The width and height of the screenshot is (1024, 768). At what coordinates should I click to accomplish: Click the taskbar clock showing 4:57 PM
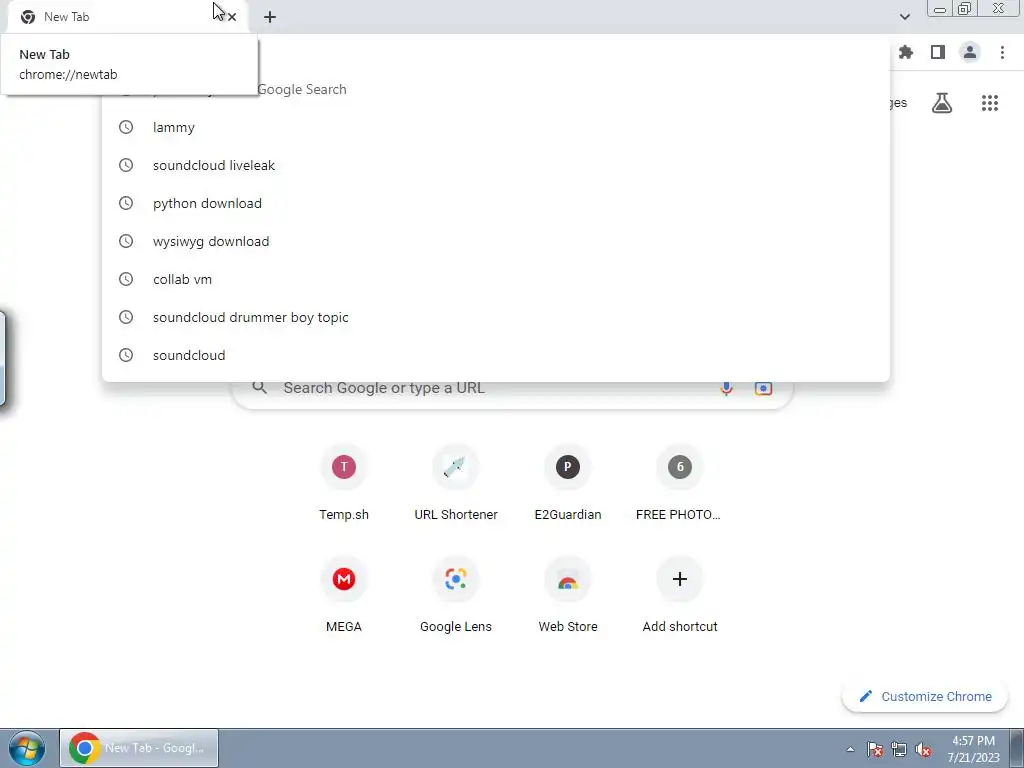point(973,749)
